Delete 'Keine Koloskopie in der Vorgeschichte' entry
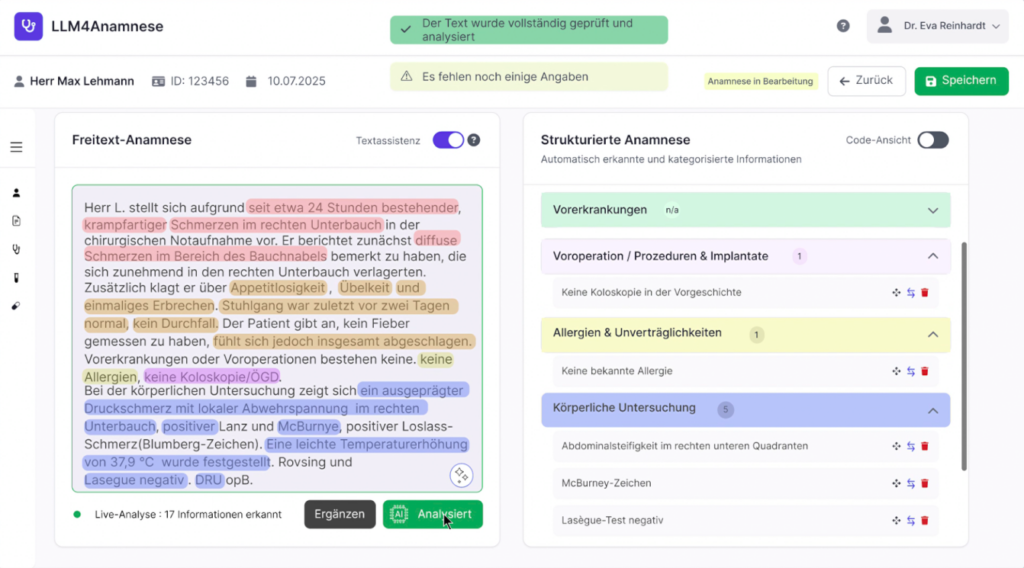This screenshot has height=568, width=1024. click(x=924, y=293)
